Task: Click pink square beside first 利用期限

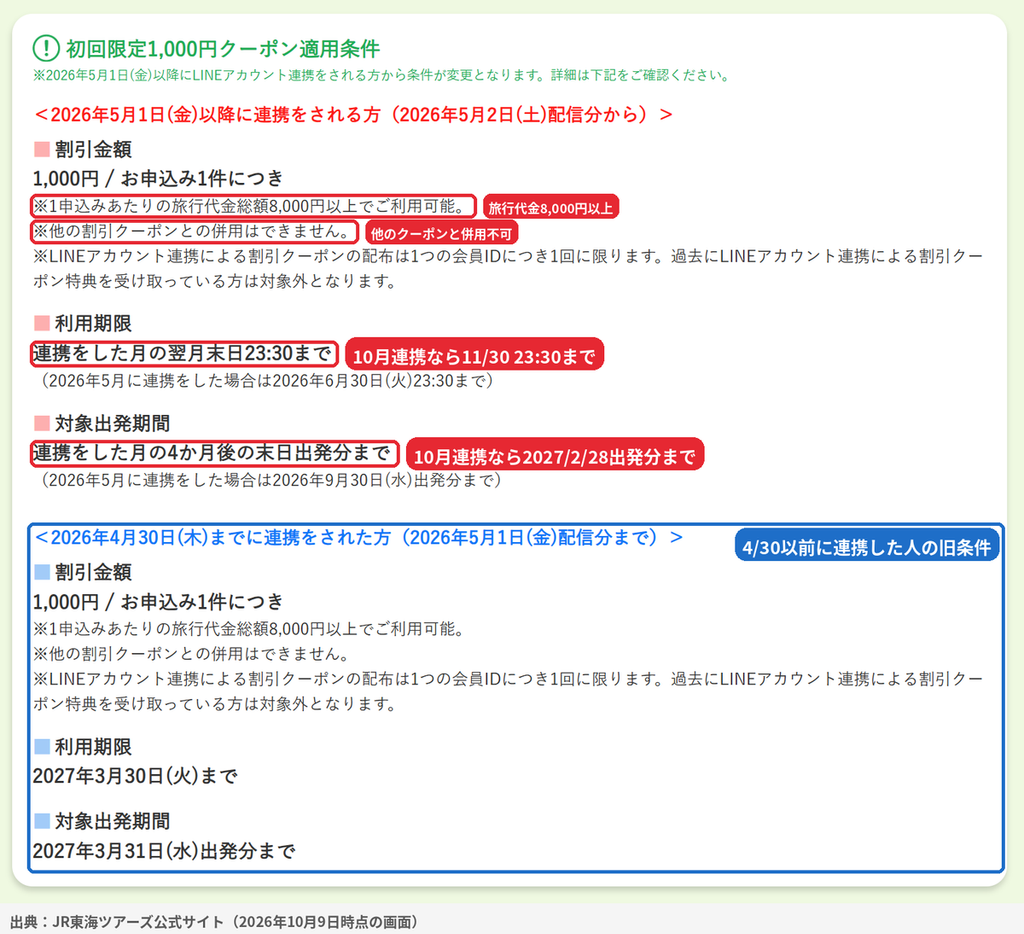Action: (x=42, y=323)
